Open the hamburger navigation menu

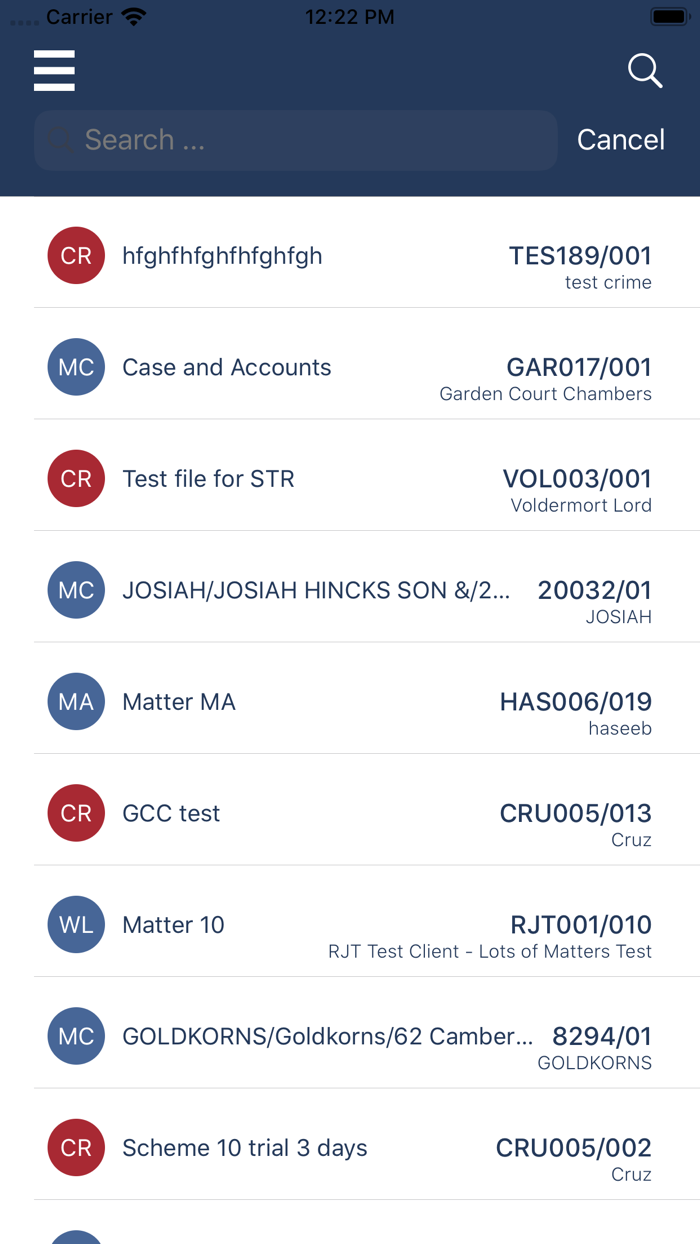(x=54, y=71)
